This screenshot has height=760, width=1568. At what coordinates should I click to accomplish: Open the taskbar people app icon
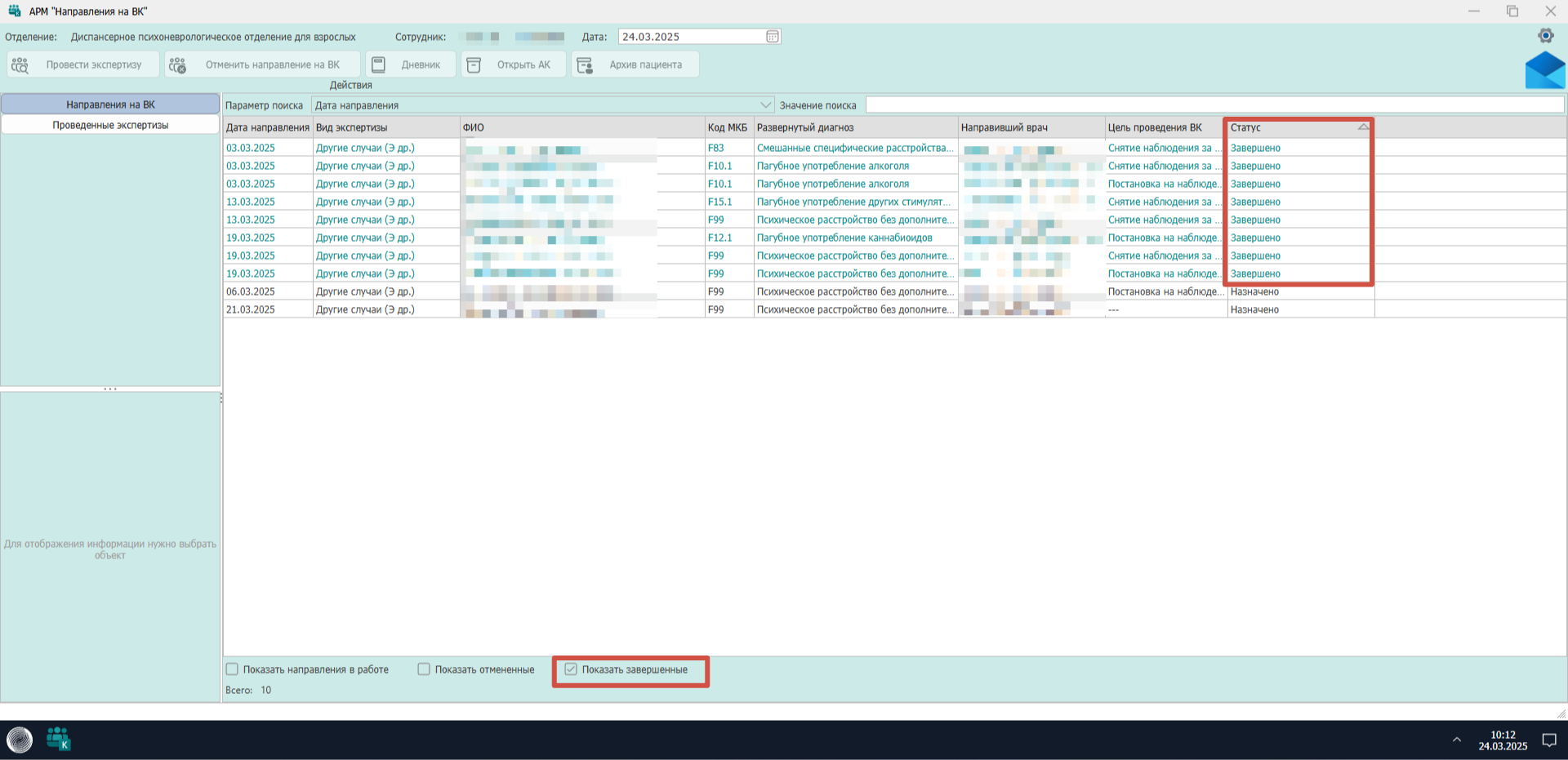click(x=59, y=739)
